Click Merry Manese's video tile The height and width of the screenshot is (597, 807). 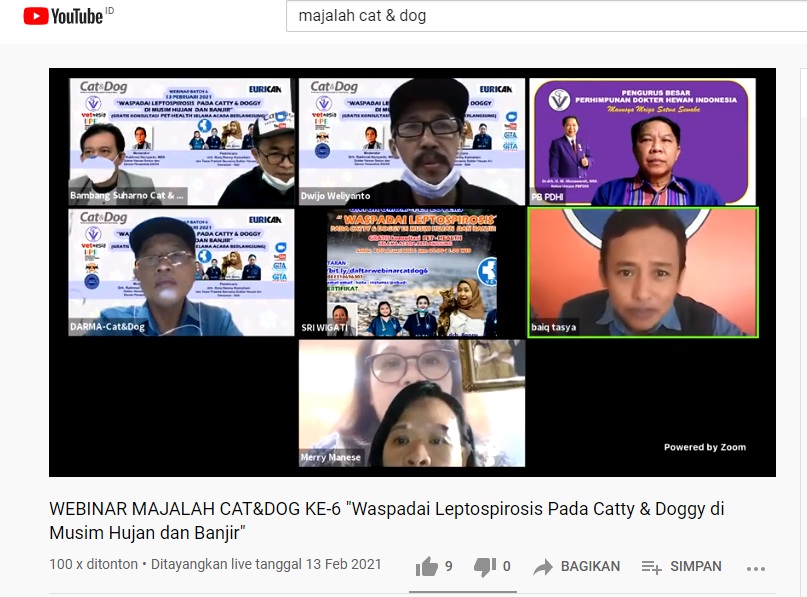point(412,403)
